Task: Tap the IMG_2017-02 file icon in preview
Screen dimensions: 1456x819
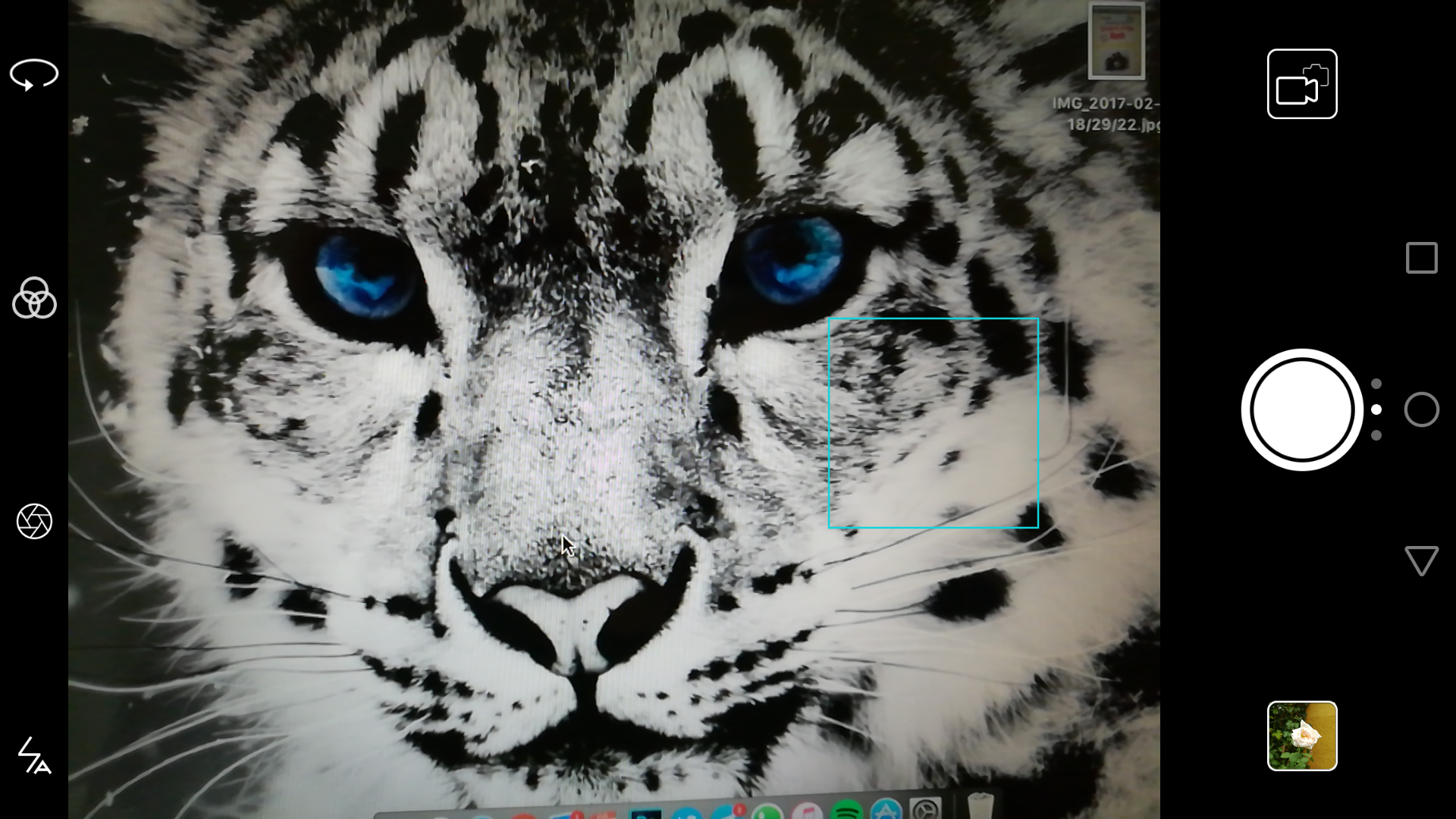Action: pyautogui.click(x=1116, y=42)
